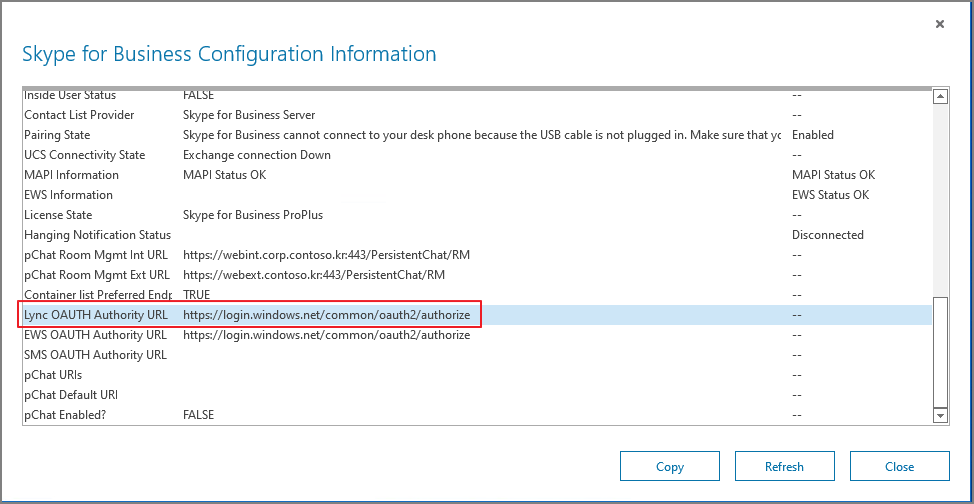
Task: Click the scrollbar up arrow
Action: point(940,97)
